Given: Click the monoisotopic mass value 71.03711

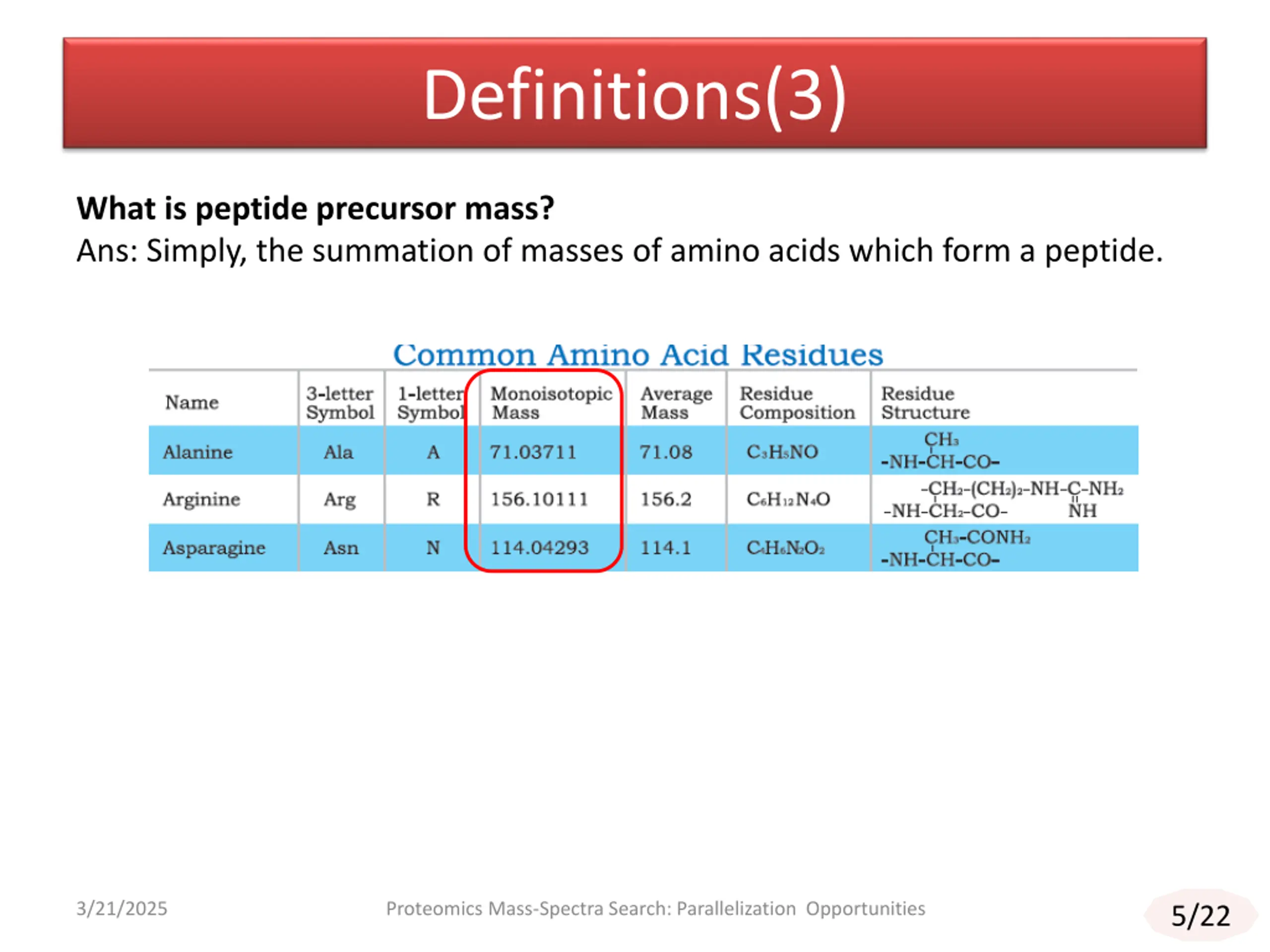Looking at the screenshot, I should point(533,452).
